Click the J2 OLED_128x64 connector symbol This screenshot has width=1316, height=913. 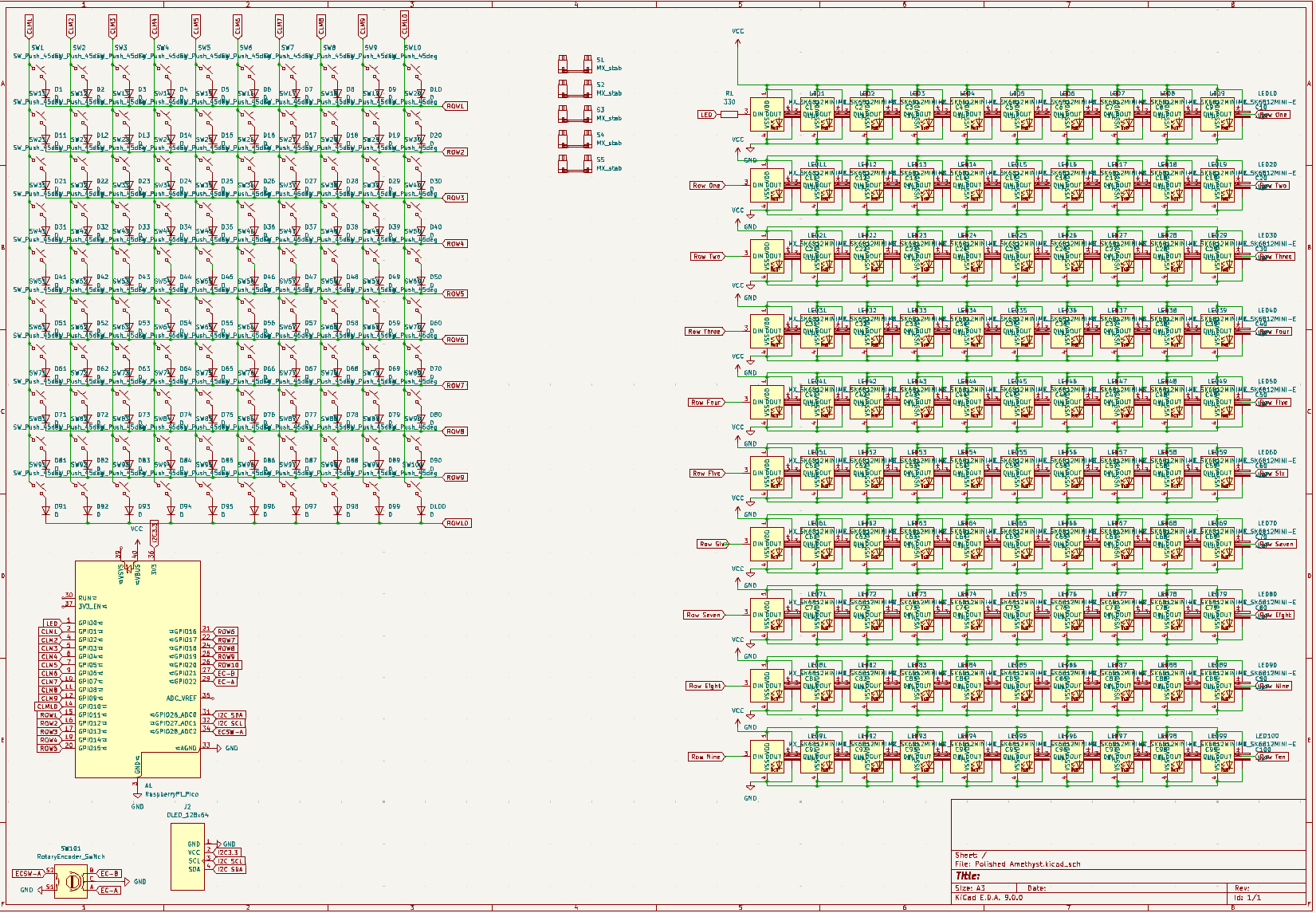187,857
